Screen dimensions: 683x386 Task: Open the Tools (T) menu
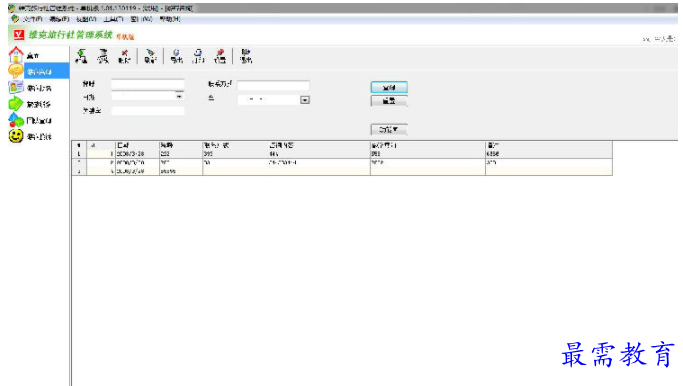pyautogui.click(x=113, y=19)
